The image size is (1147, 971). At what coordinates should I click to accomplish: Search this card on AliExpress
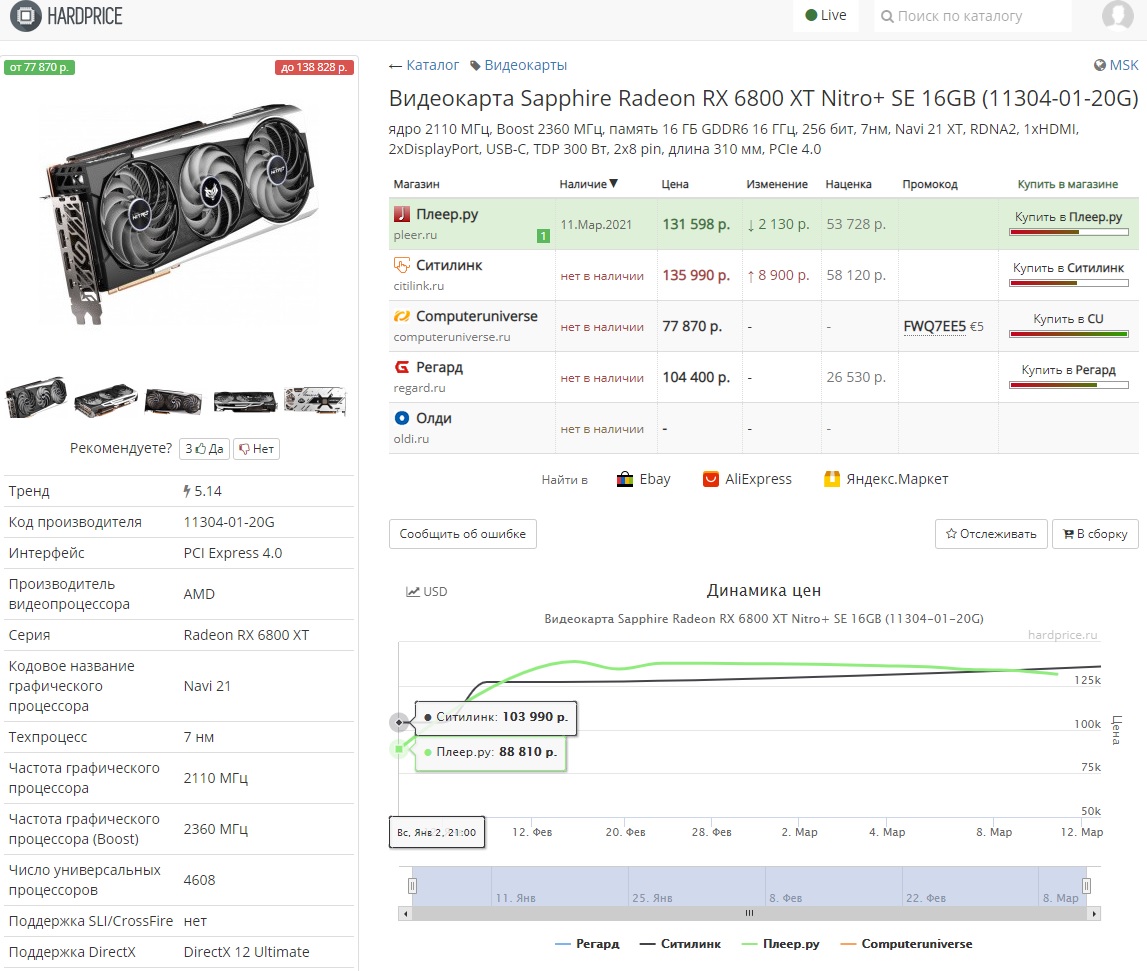point(747,479)
